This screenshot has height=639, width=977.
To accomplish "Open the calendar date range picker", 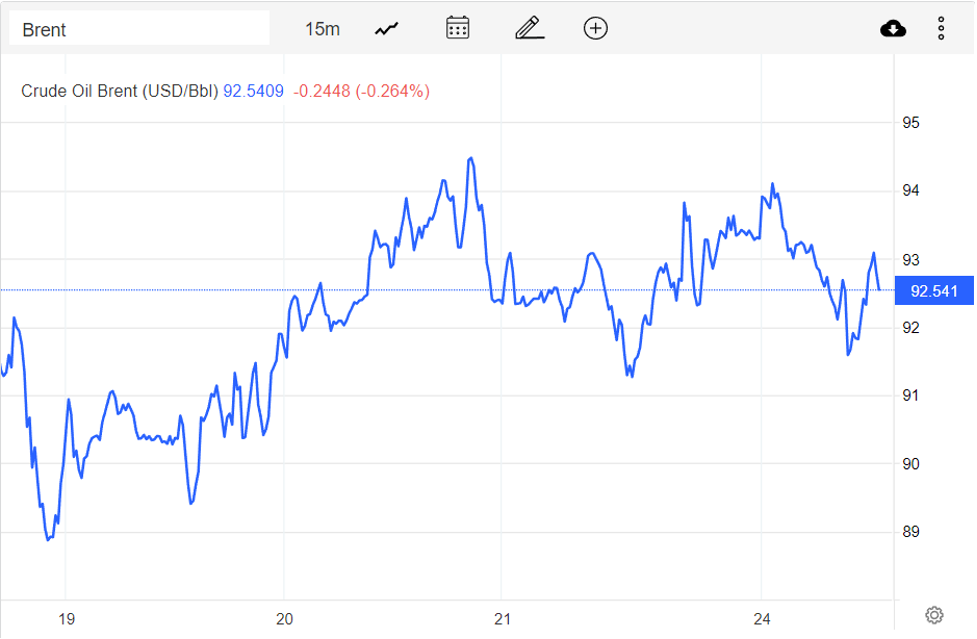I will 458,28.
